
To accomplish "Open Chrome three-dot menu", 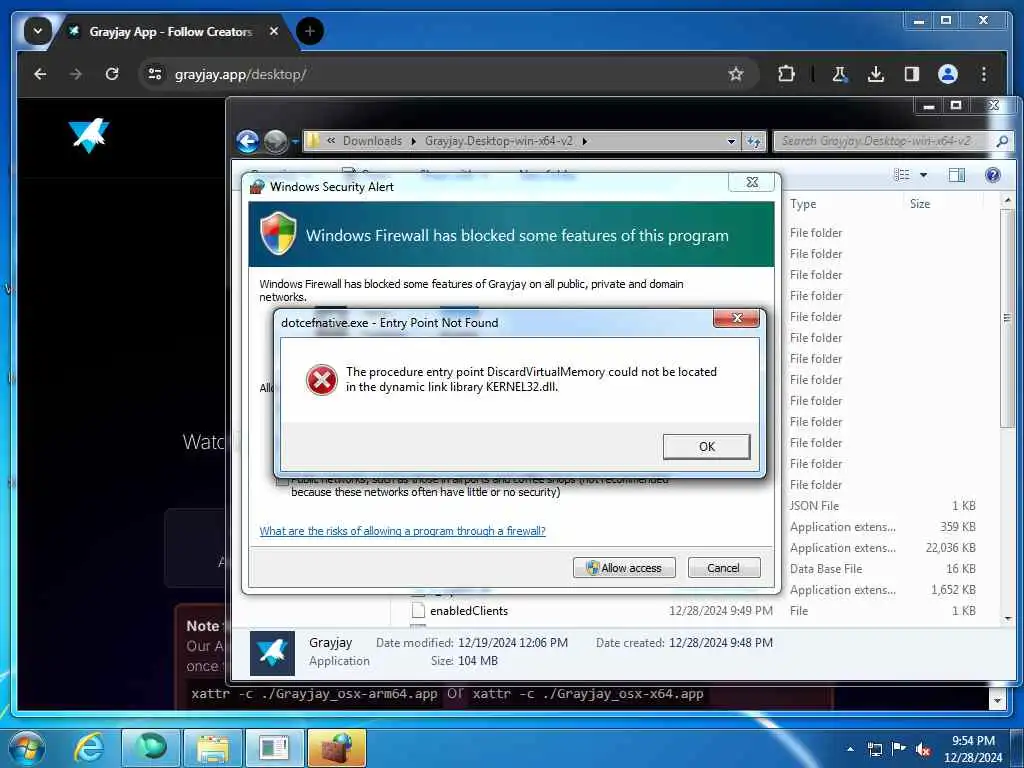I will [984, 74].
